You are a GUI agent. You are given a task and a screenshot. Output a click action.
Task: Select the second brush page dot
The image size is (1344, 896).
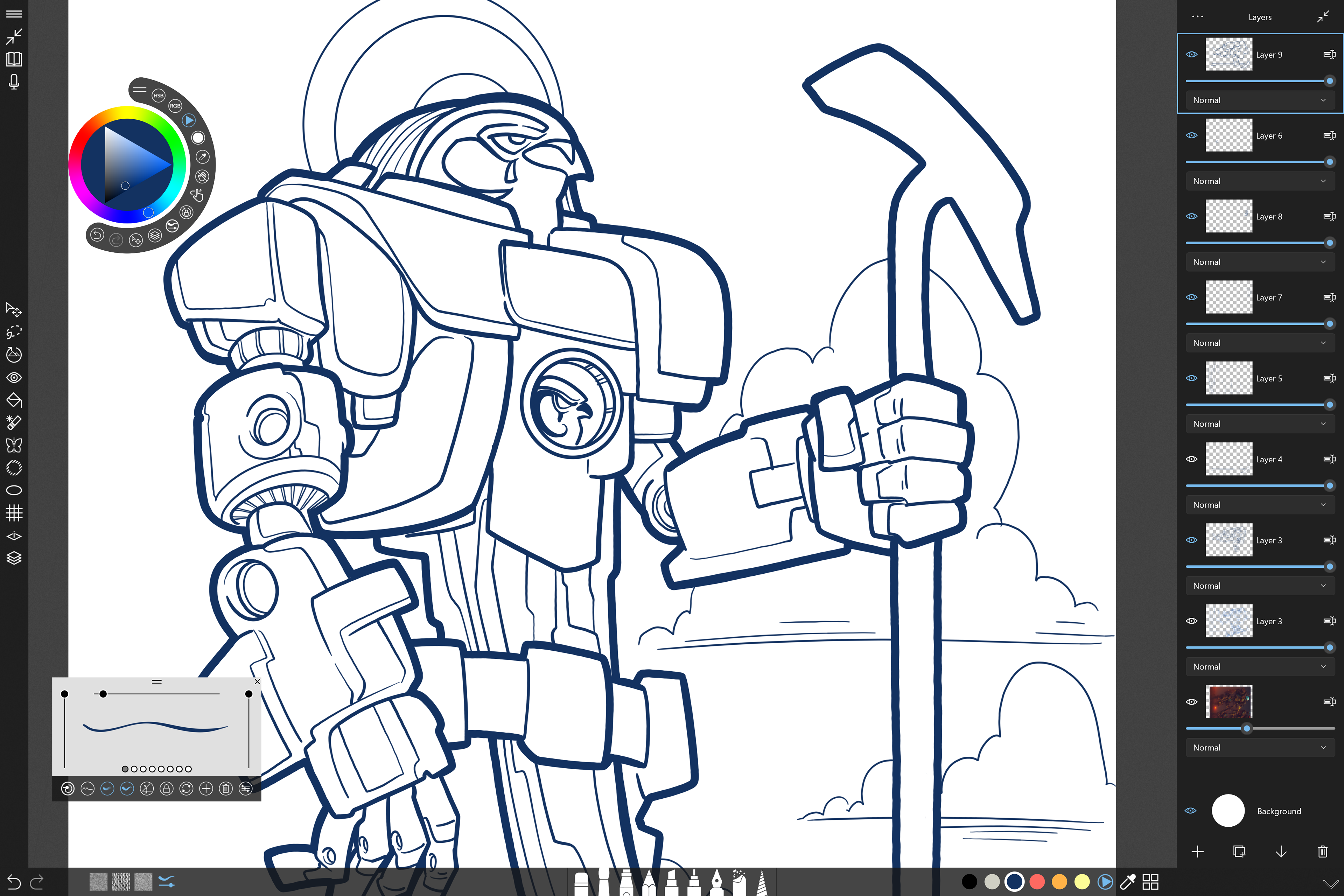click(x=134, y=769)
